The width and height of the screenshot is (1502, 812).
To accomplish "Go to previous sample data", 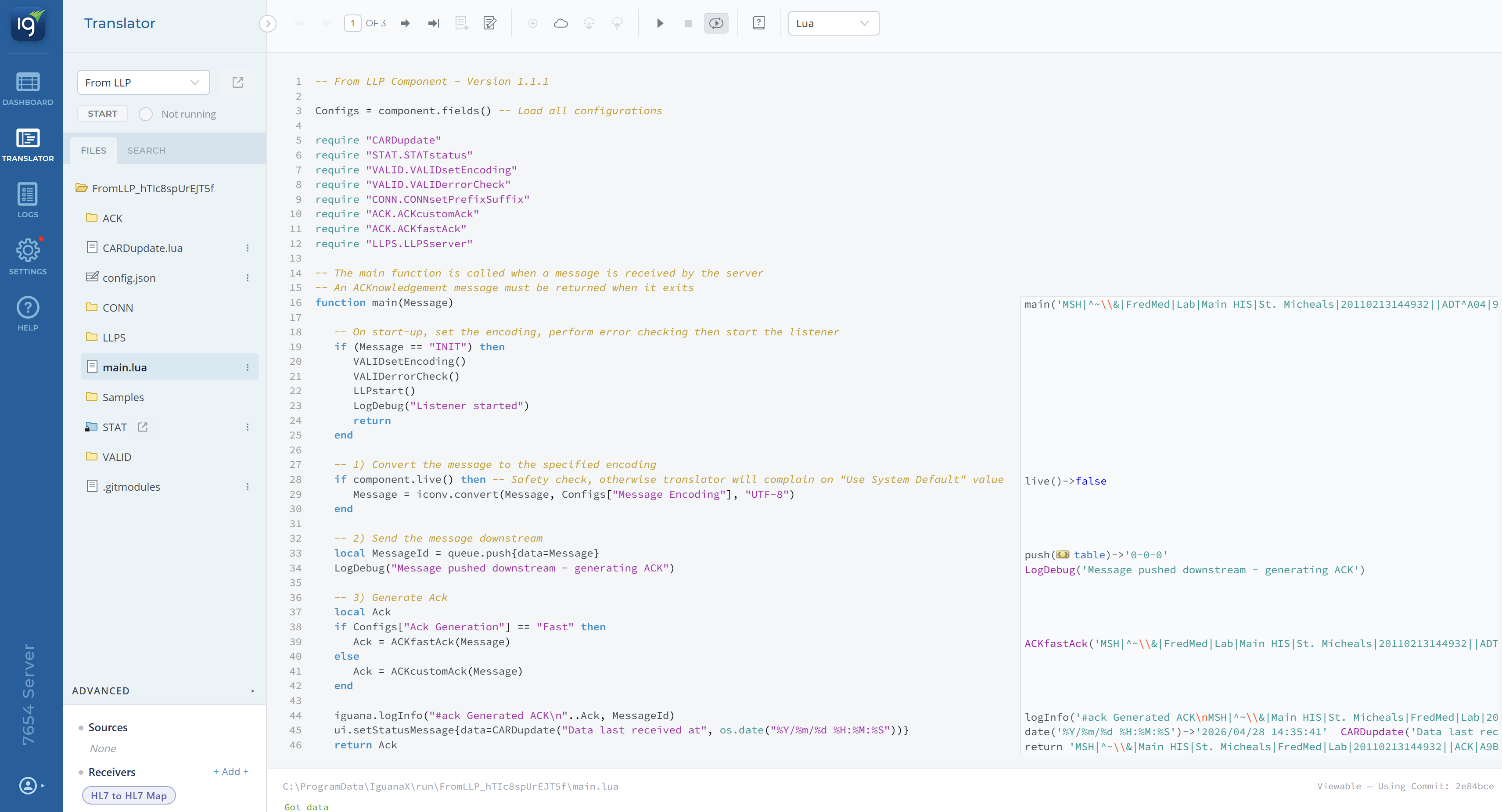I will pyautogui.click(x=327, y=23).
